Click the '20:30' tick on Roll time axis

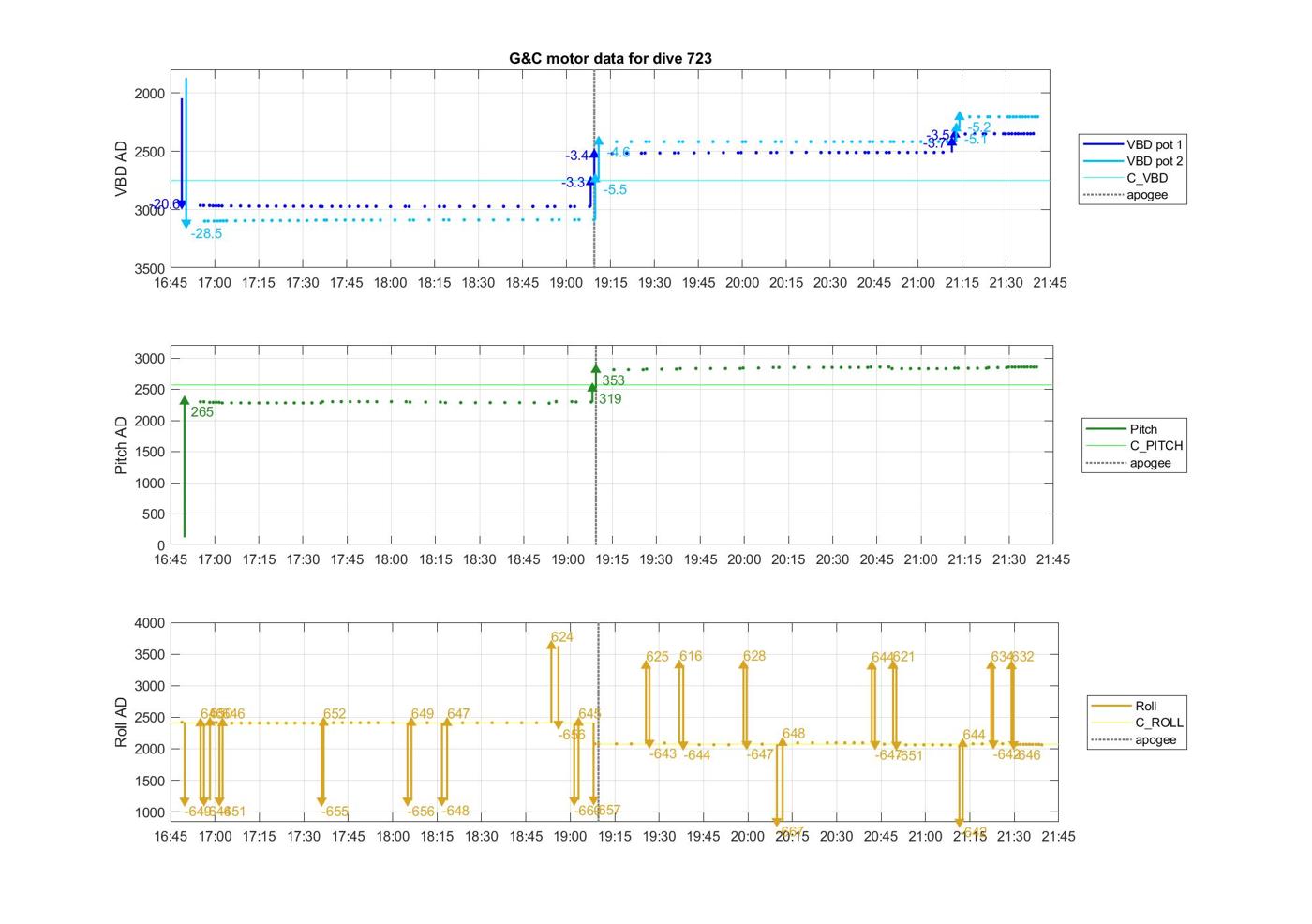click(x=837, y=836)
